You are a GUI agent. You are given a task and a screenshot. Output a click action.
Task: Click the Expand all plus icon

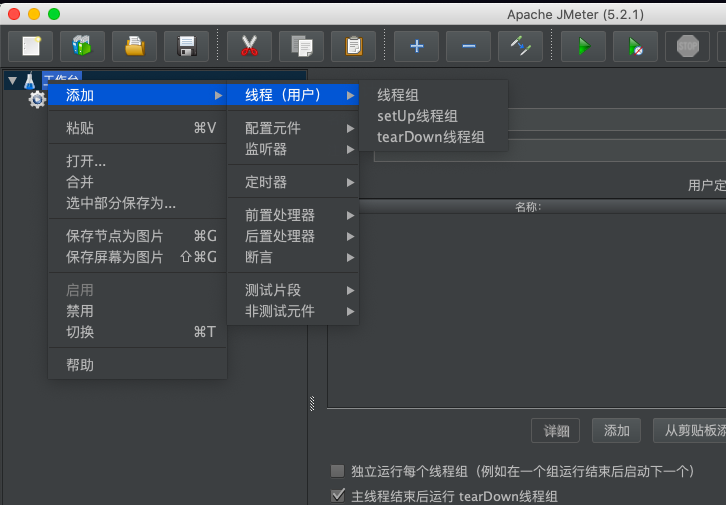pos(416,46)
